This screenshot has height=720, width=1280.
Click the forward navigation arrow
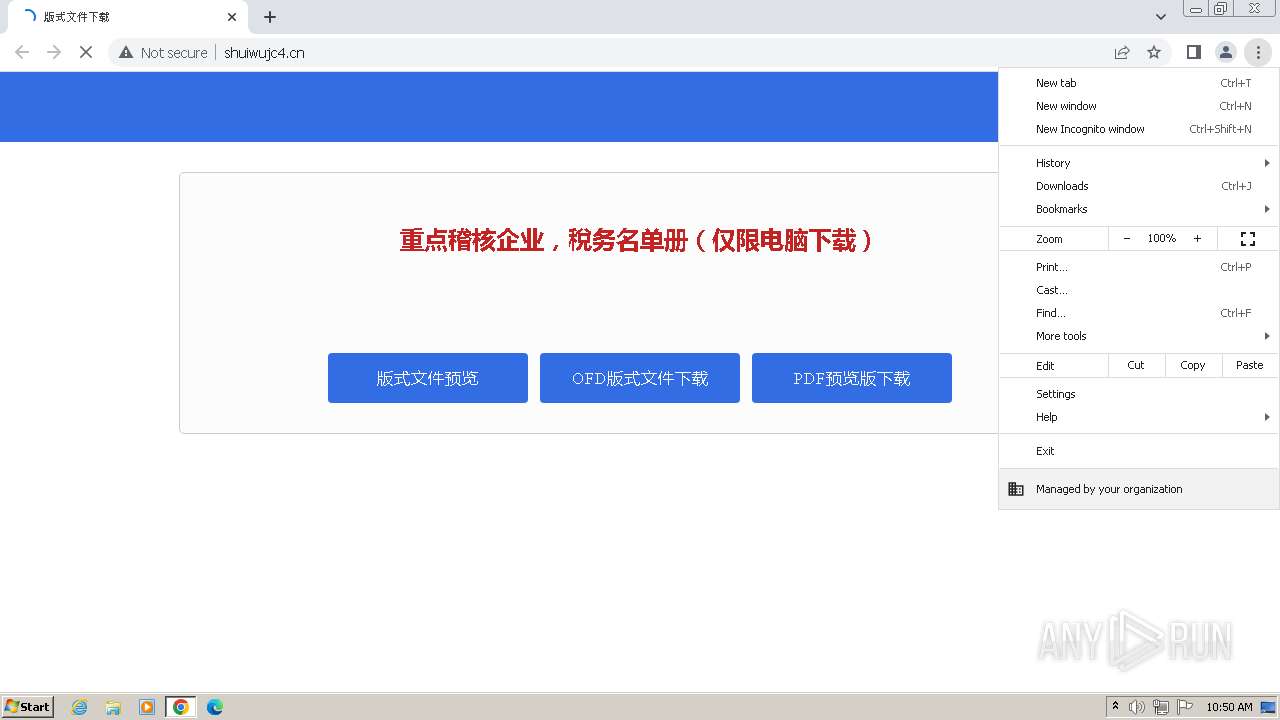coord(54,52)
